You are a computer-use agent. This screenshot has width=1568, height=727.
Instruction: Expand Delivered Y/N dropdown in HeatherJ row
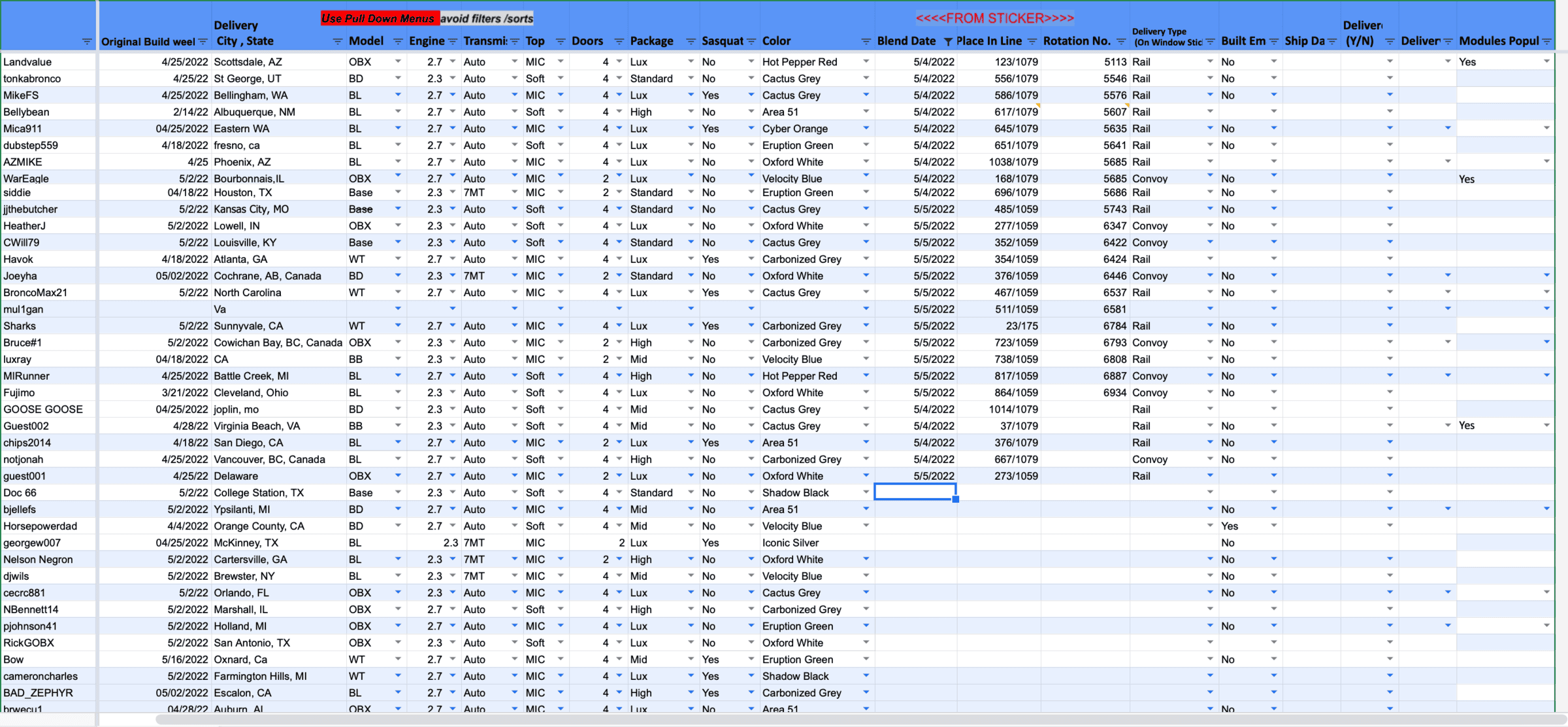coord(1390,226)
